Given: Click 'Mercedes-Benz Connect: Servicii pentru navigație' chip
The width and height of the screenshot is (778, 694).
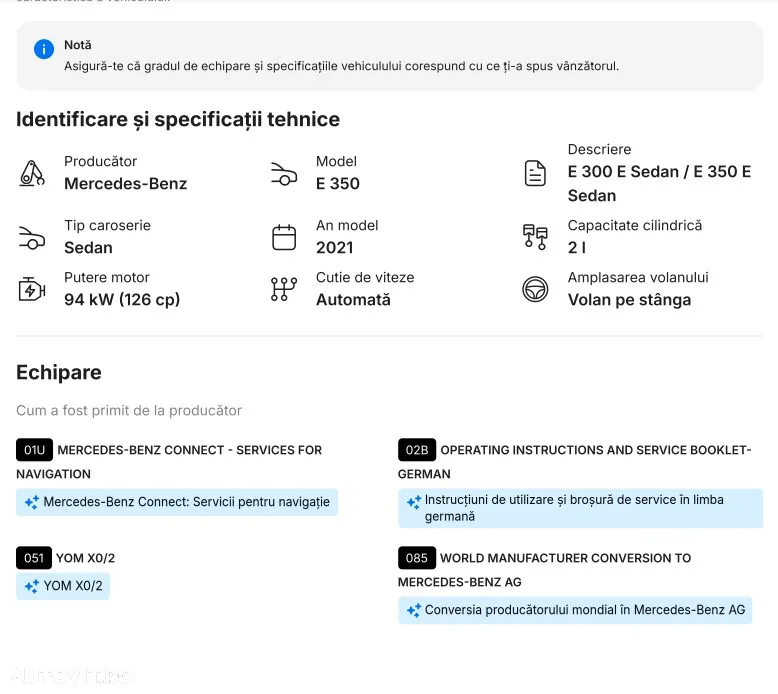Looking at the screenshot, I should 177,502.
